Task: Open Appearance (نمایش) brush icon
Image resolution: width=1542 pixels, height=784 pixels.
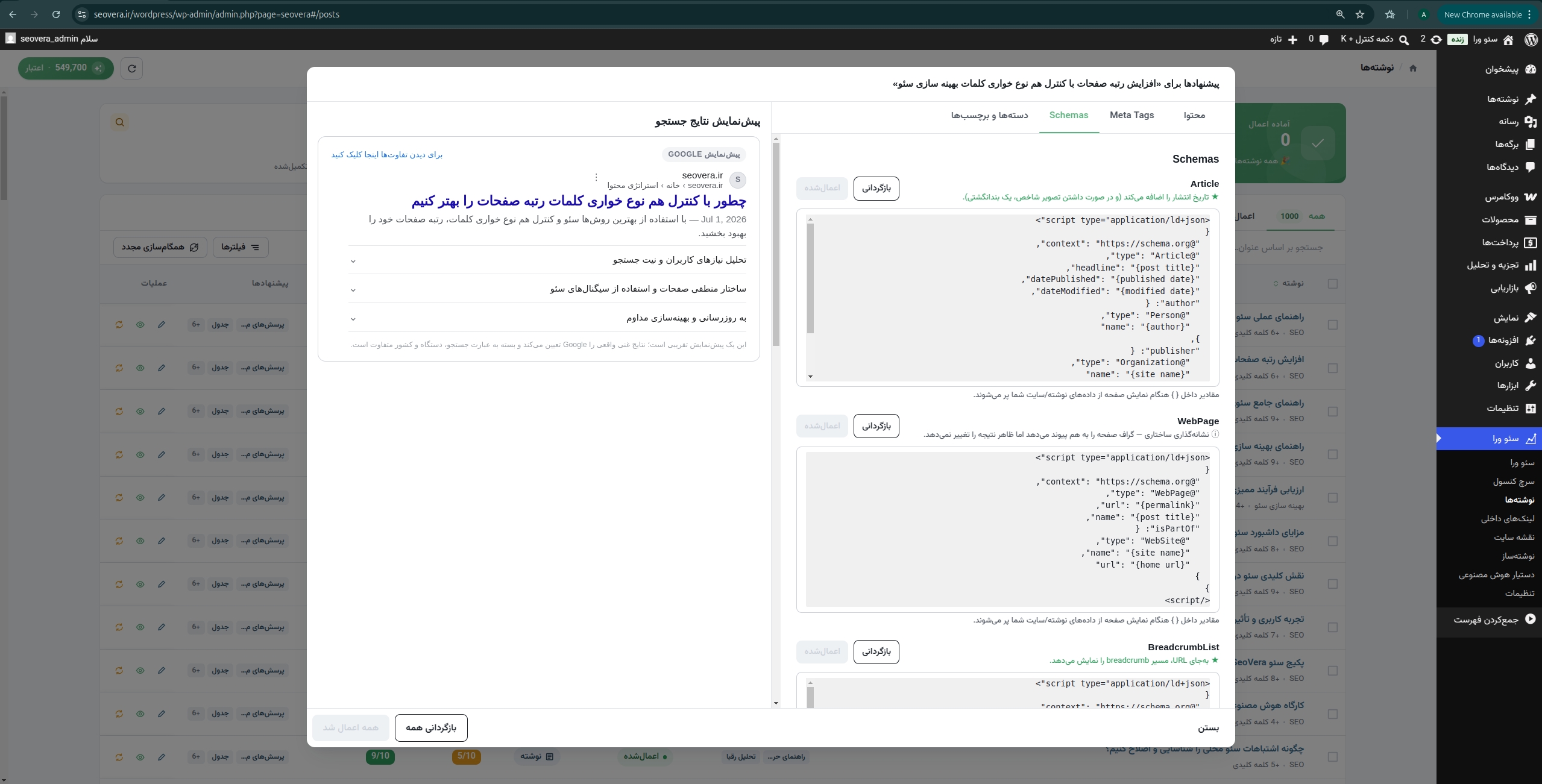Action: click(1530, 318)
